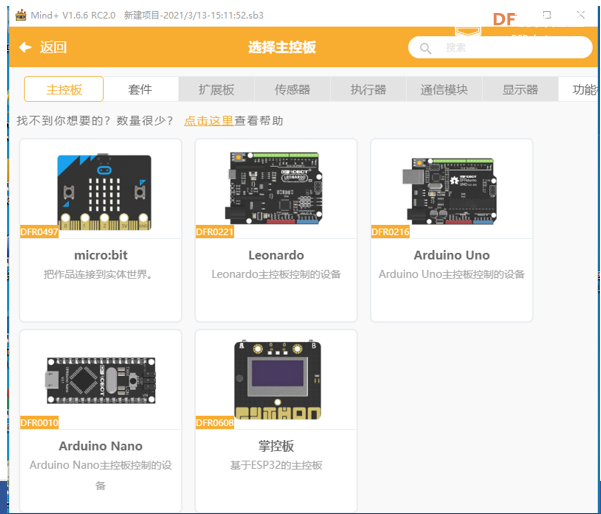Select the Arduino Uno board image
The height and width of the screenshot is (514, 601).
click(450, 190)
